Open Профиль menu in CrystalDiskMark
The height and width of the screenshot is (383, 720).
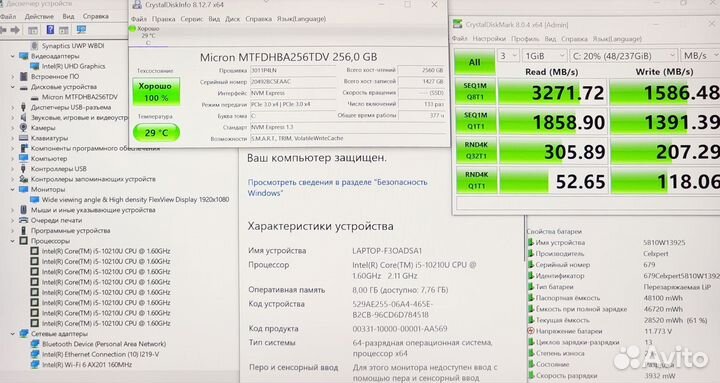pyautogui.click(x=525, y=39)
